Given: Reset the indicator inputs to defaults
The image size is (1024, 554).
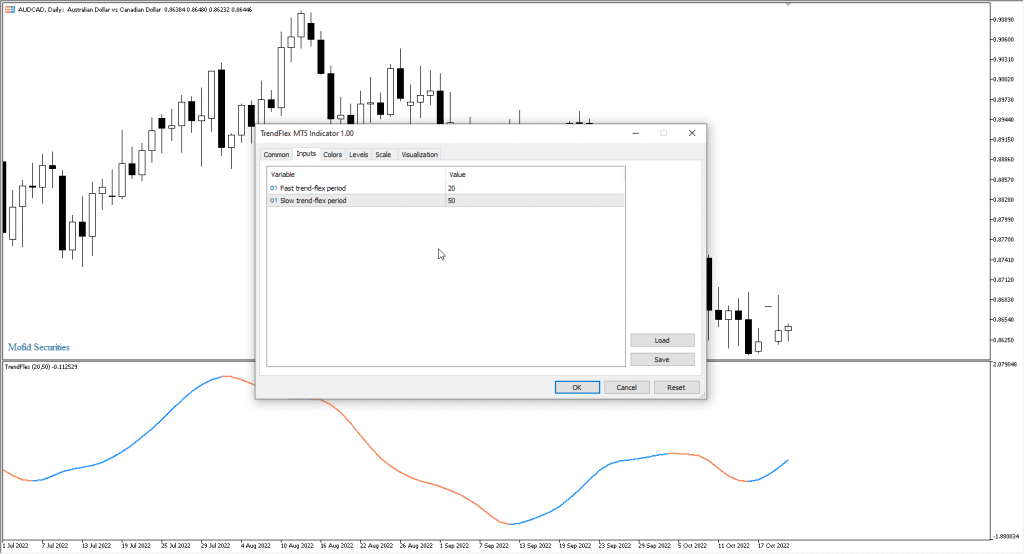Looking at the screenshot, I should tap(676, 387).
